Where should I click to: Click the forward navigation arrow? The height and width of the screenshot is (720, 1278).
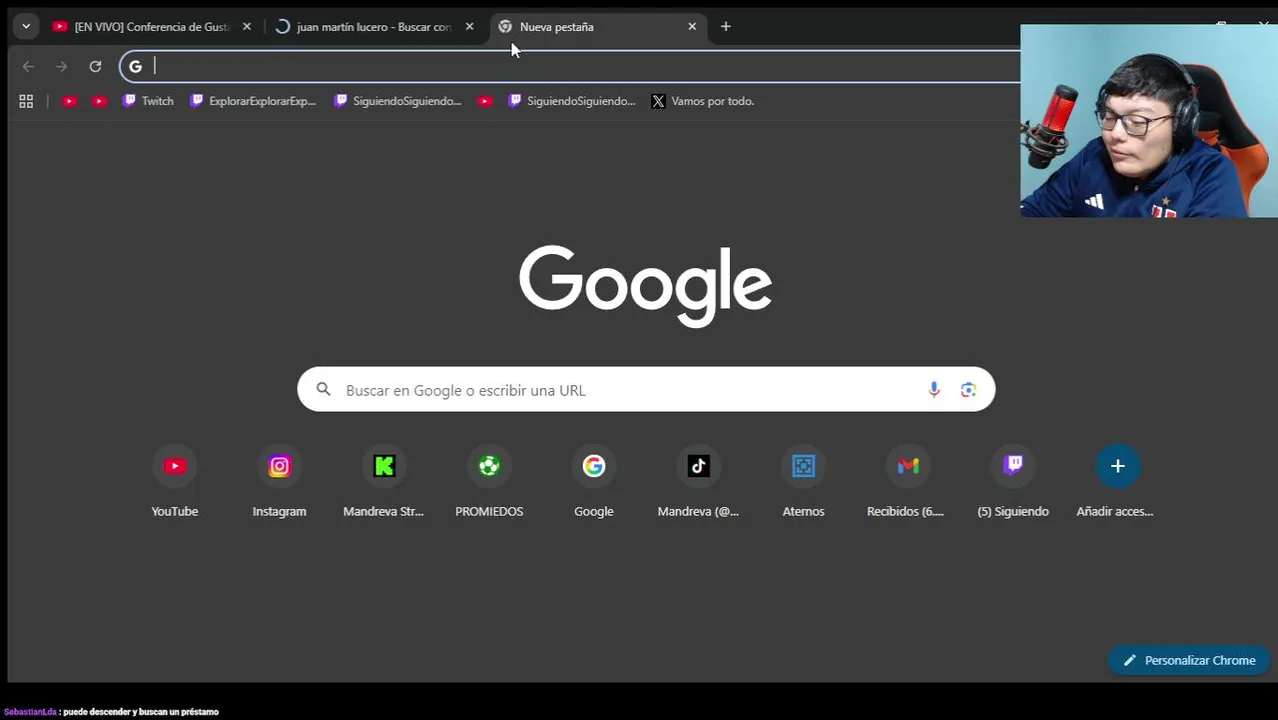(x=62, y=66)
